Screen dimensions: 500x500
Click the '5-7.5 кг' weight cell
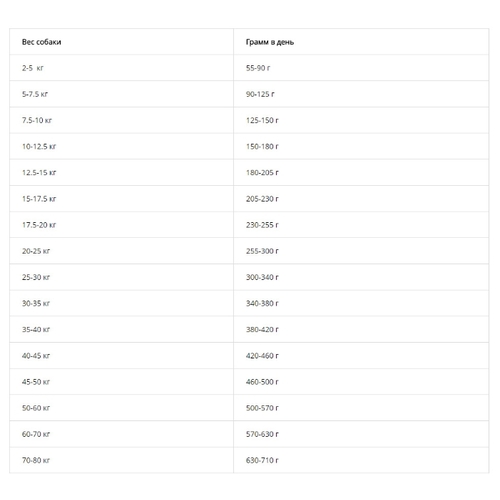point(35,94)
